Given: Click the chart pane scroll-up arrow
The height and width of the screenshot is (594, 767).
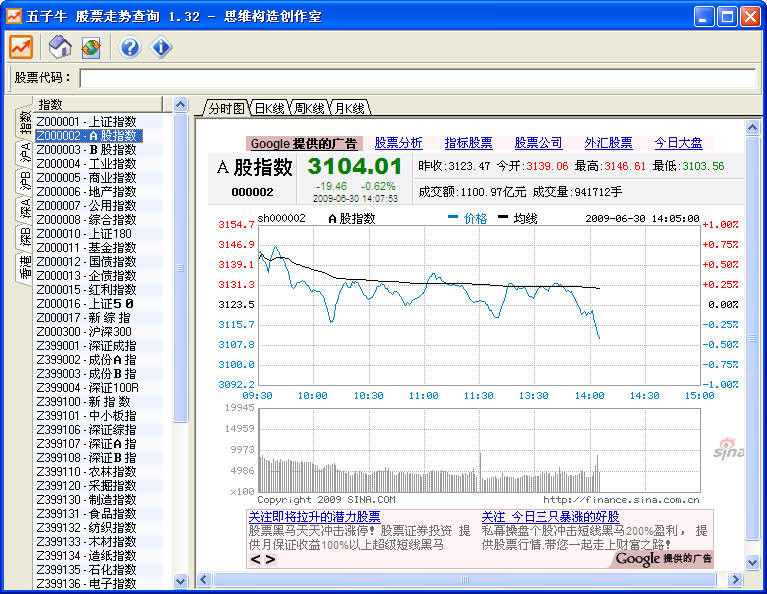Looking at the screenshot, I should click(x=752, y=128).
